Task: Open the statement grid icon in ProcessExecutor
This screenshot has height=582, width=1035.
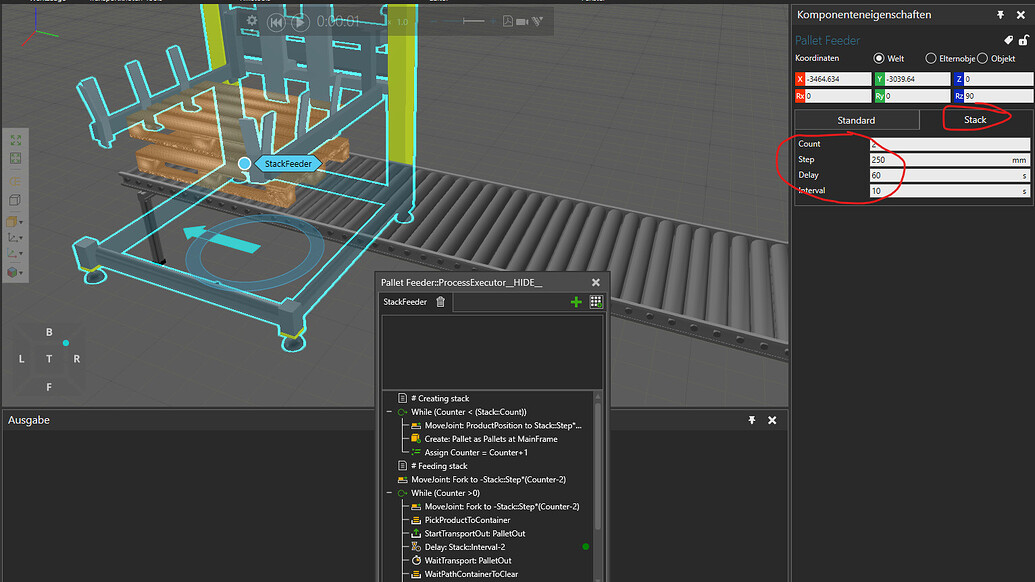Action: pyautogui.click(x=596, y=302)
